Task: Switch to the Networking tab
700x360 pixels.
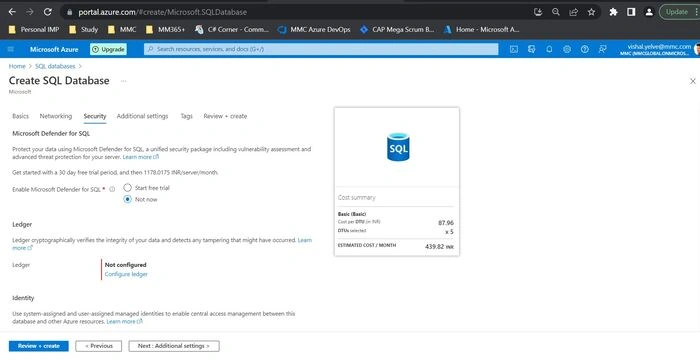Action: click(x=56, y=116)
